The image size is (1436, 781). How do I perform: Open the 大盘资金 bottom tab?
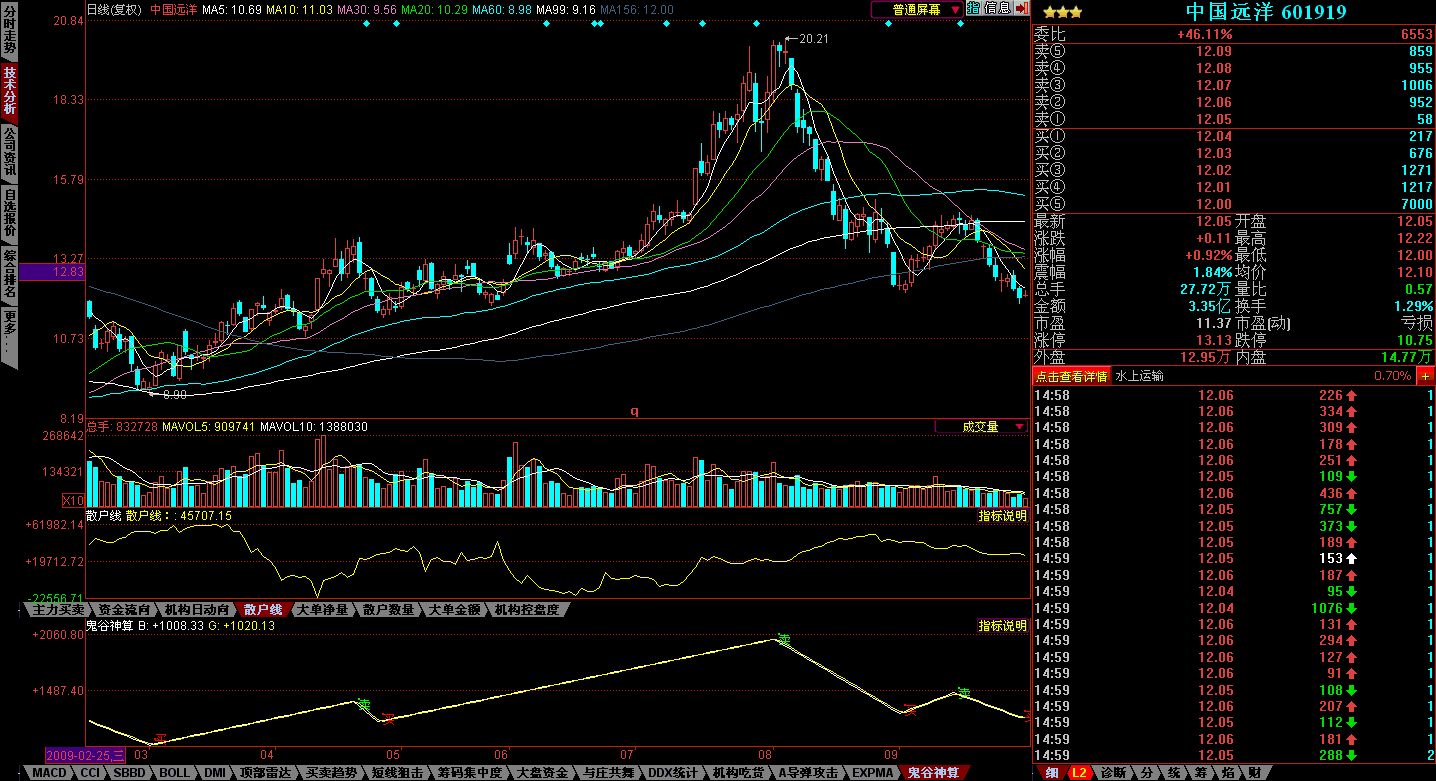point(543,773)
